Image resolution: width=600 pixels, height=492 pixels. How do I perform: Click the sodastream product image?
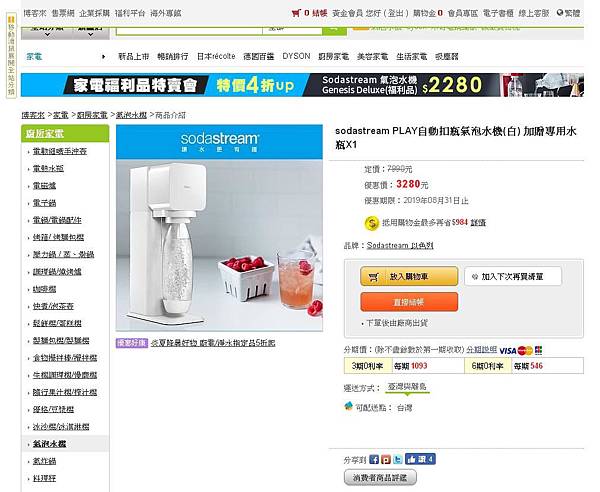[219, 228]
